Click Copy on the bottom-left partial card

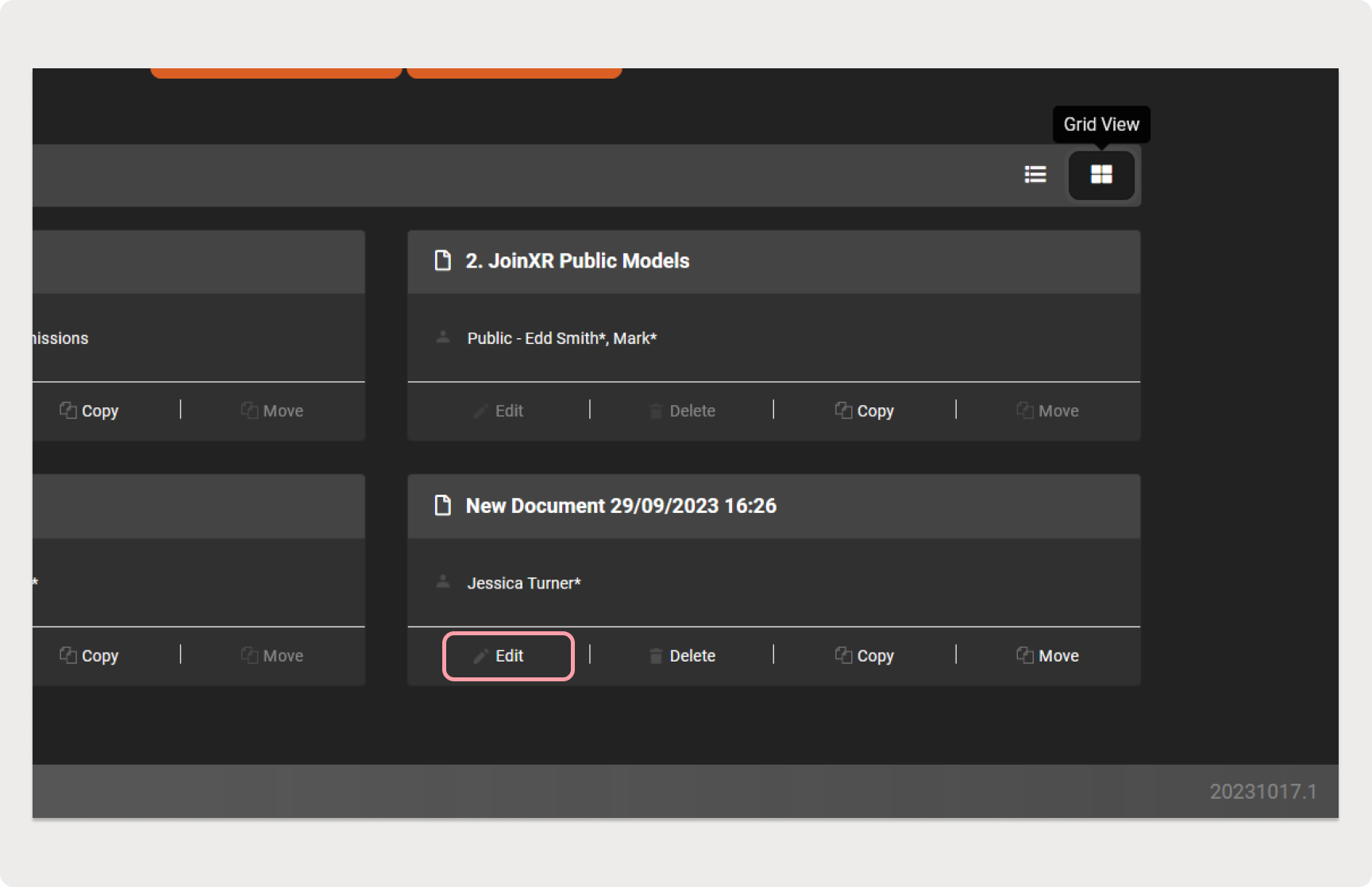click(x=89, y=656)
